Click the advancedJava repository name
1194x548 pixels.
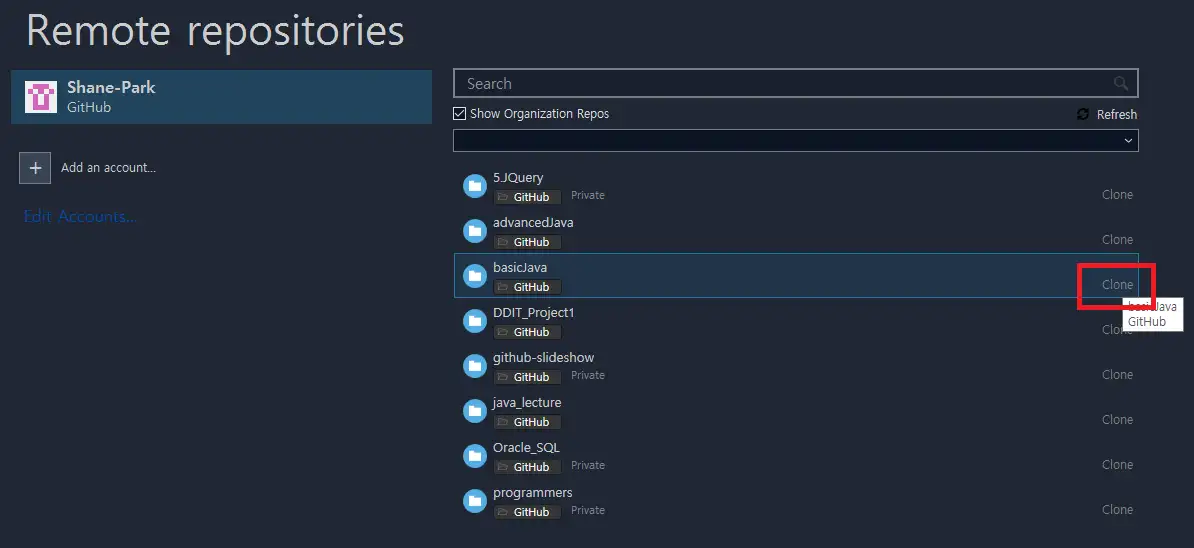tap(533, 223)
